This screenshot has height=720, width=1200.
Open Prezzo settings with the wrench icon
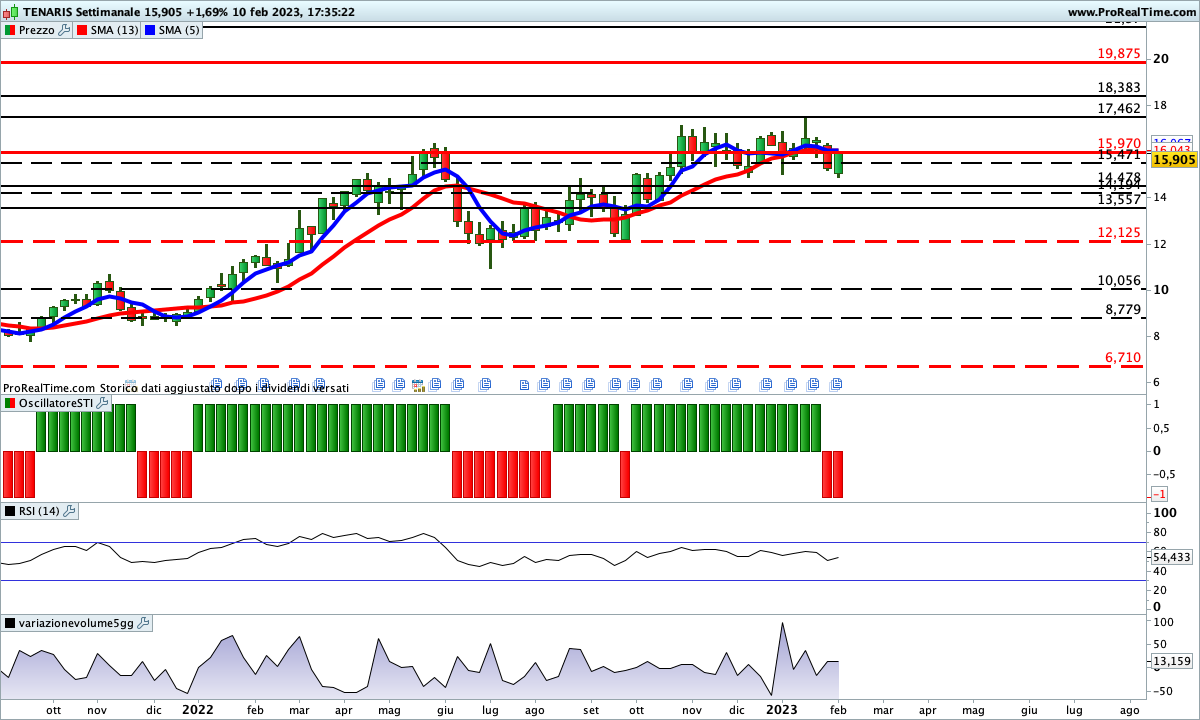pos(64,30)
